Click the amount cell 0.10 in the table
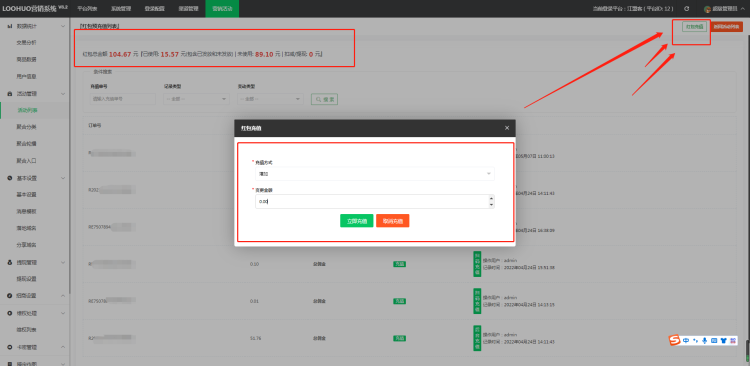 [x=254, y=264]
